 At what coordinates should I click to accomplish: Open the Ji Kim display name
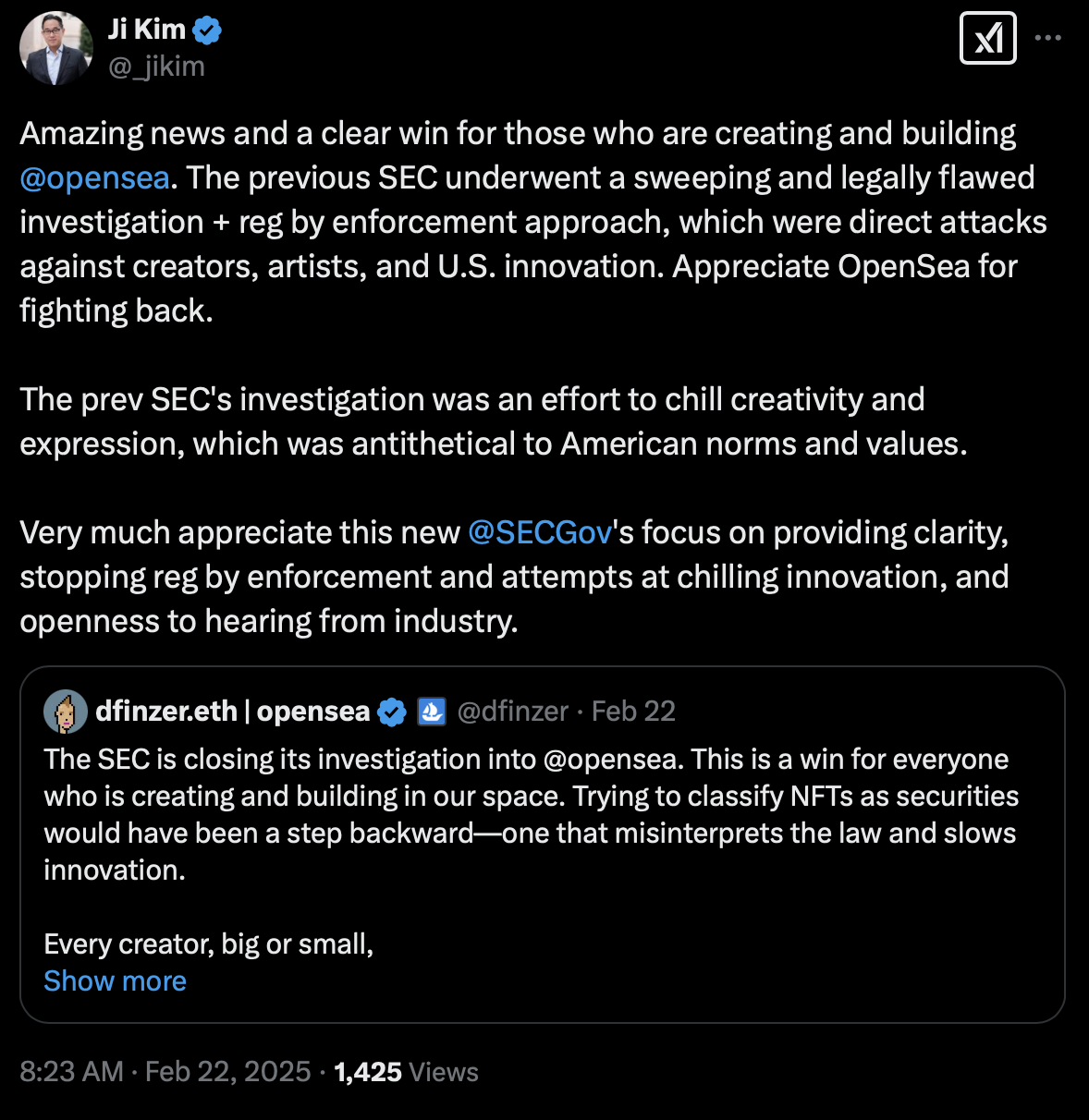coord(147,30)
